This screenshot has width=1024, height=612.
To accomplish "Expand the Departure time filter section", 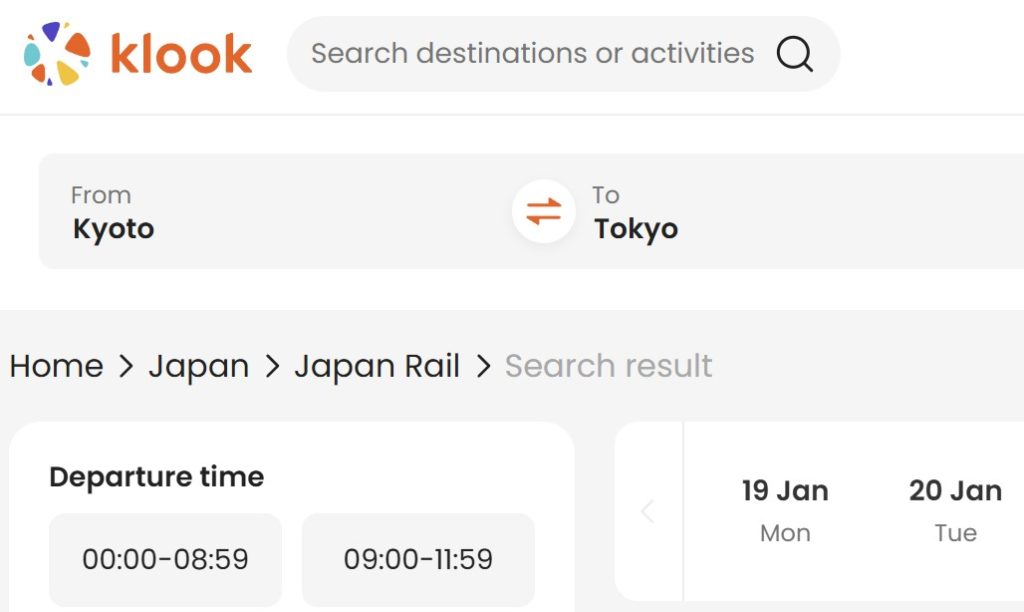I will click(x=156, y=477).
